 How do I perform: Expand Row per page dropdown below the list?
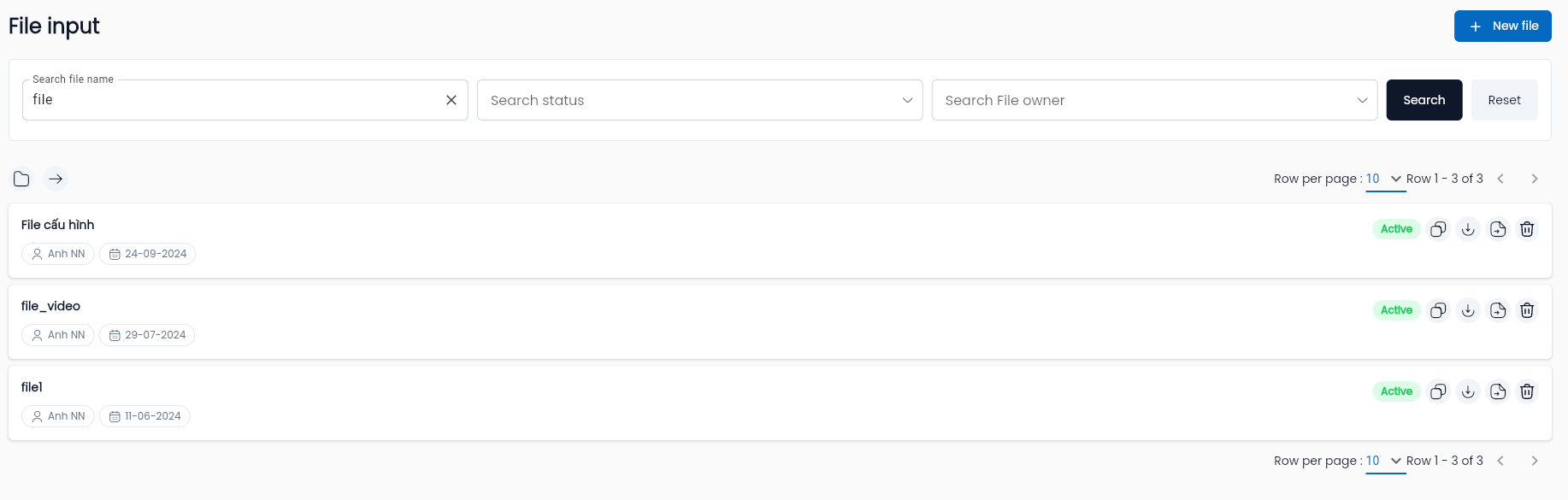pos(1386,461)
